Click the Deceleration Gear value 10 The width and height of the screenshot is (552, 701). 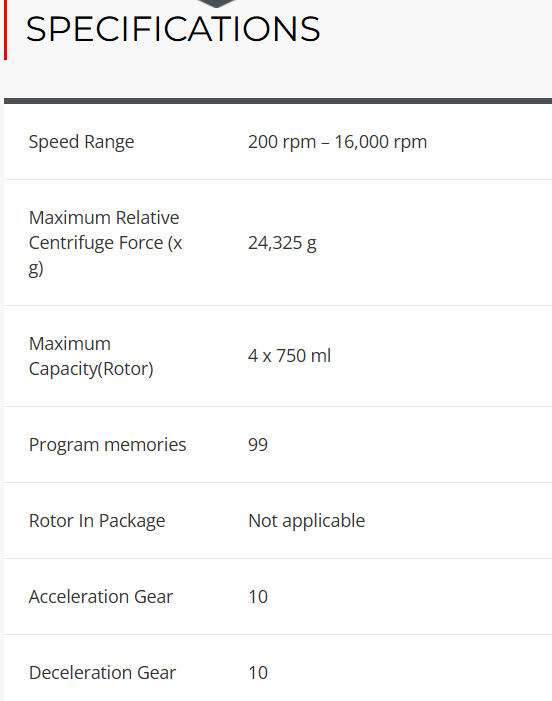tap(258, 673)
